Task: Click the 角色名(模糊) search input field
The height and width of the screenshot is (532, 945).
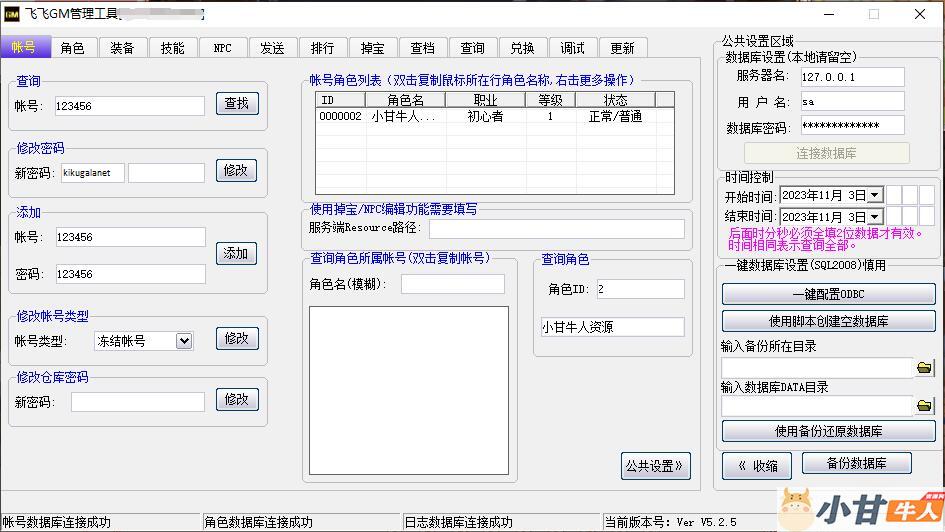Action: pos(452,284)
